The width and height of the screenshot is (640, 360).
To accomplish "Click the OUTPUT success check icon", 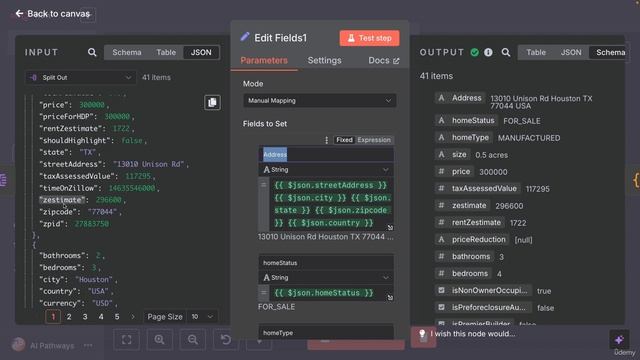I will tap(474, 52).
